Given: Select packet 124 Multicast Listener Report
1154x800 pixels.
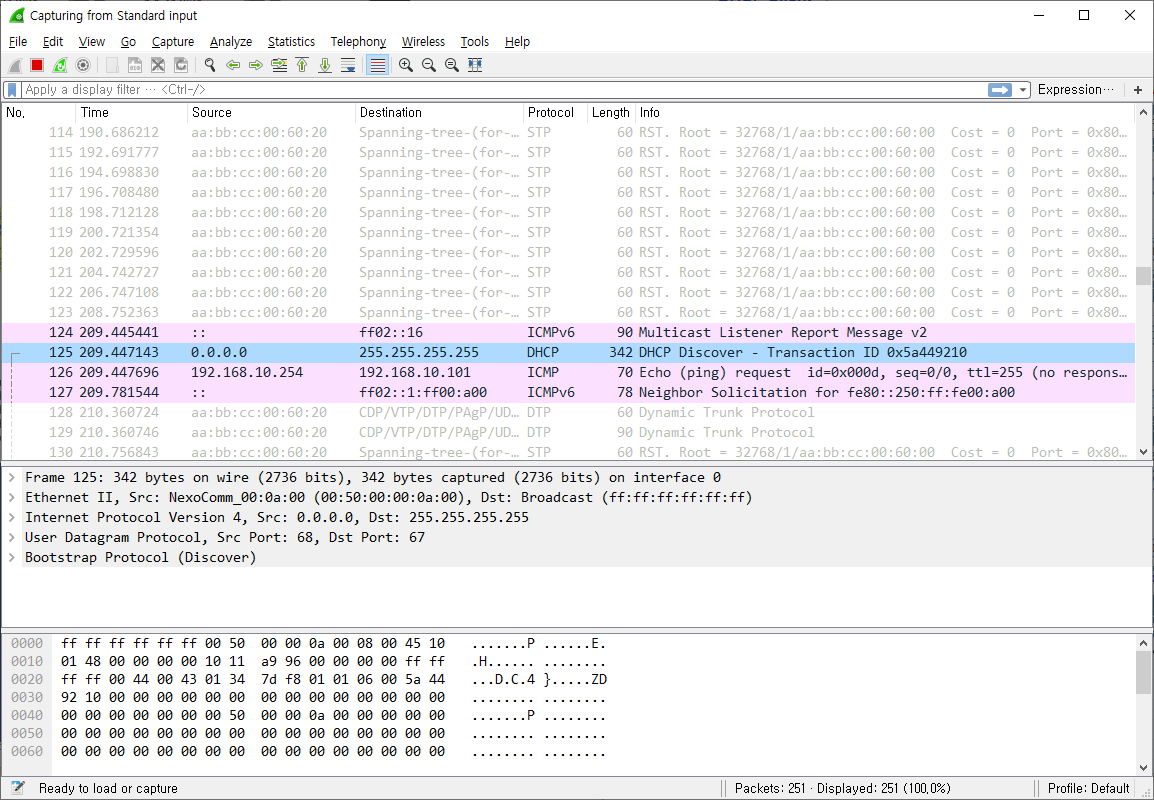Looking at the screenshot, I should [x=568, y=333].
